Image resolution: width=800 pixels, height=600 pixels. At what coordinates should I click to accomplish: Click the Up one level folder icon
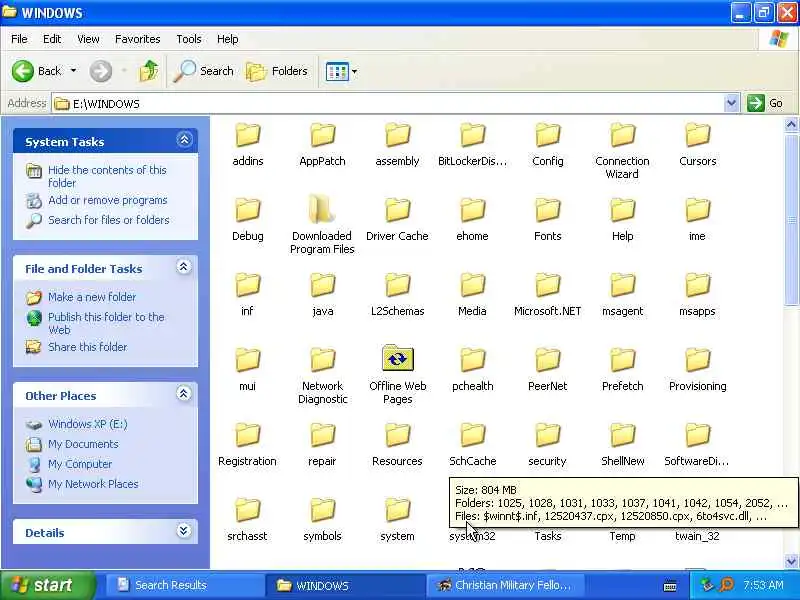coord(148,71)
